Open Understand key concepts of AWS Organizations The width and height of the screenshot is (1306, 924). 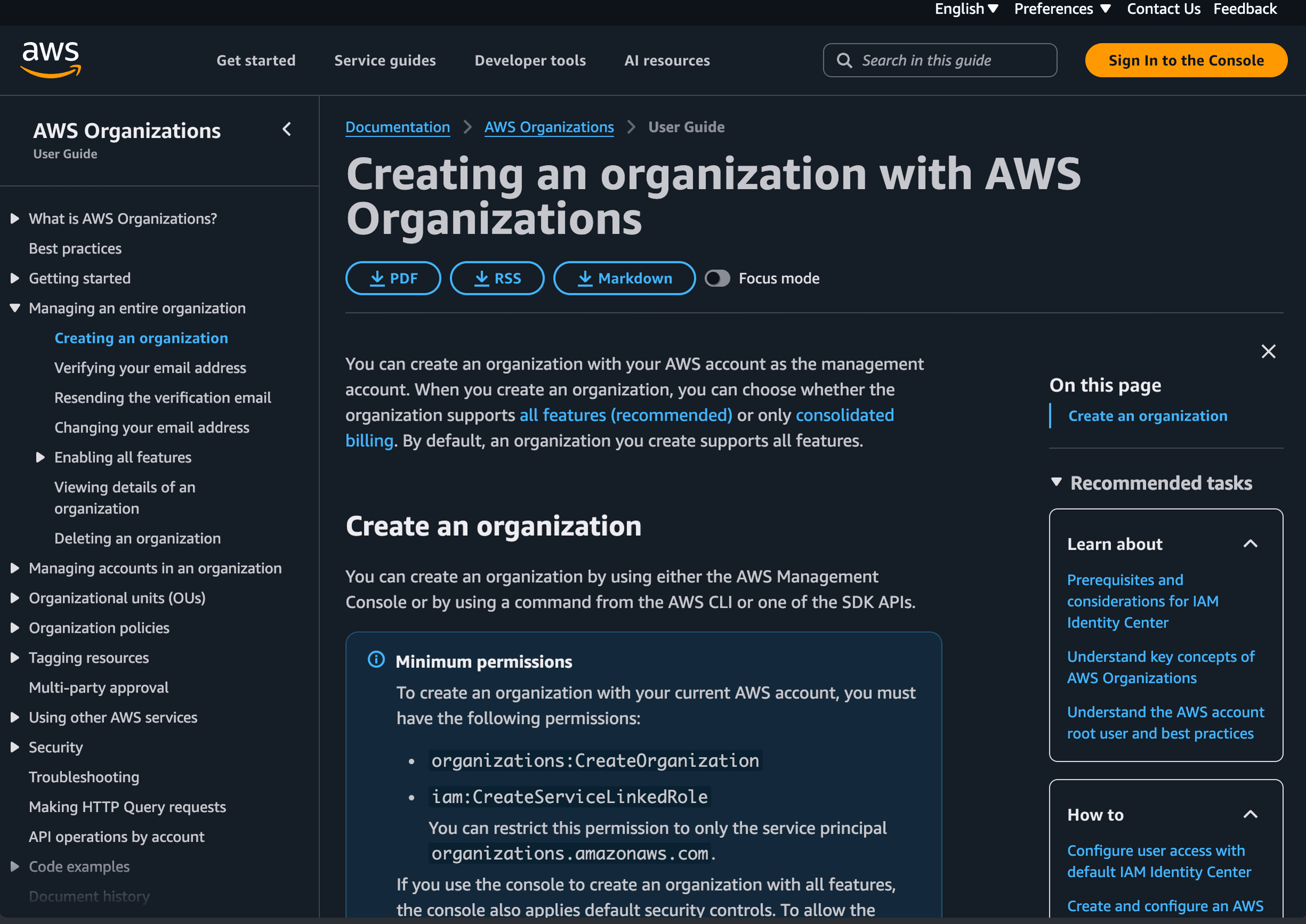1160,667
